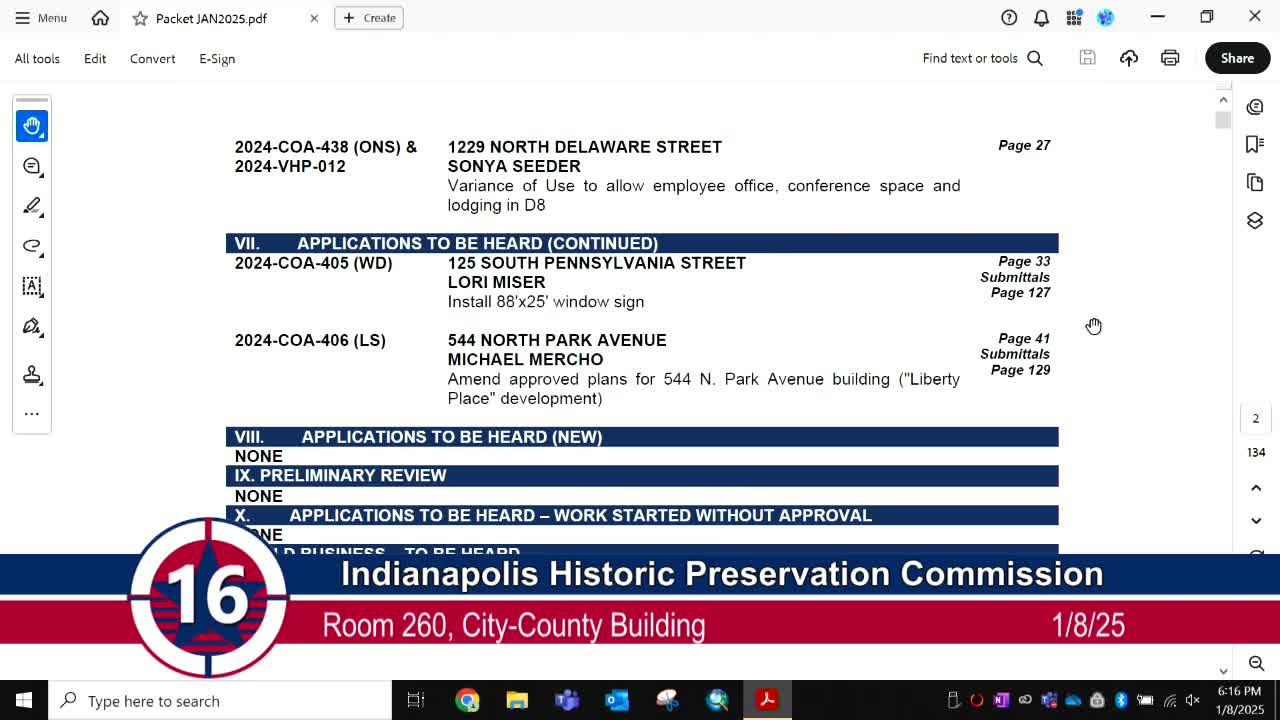Screen dimensions: 1280x720
Task: Open the E-Sign menu item
Action: pos(217,59)
